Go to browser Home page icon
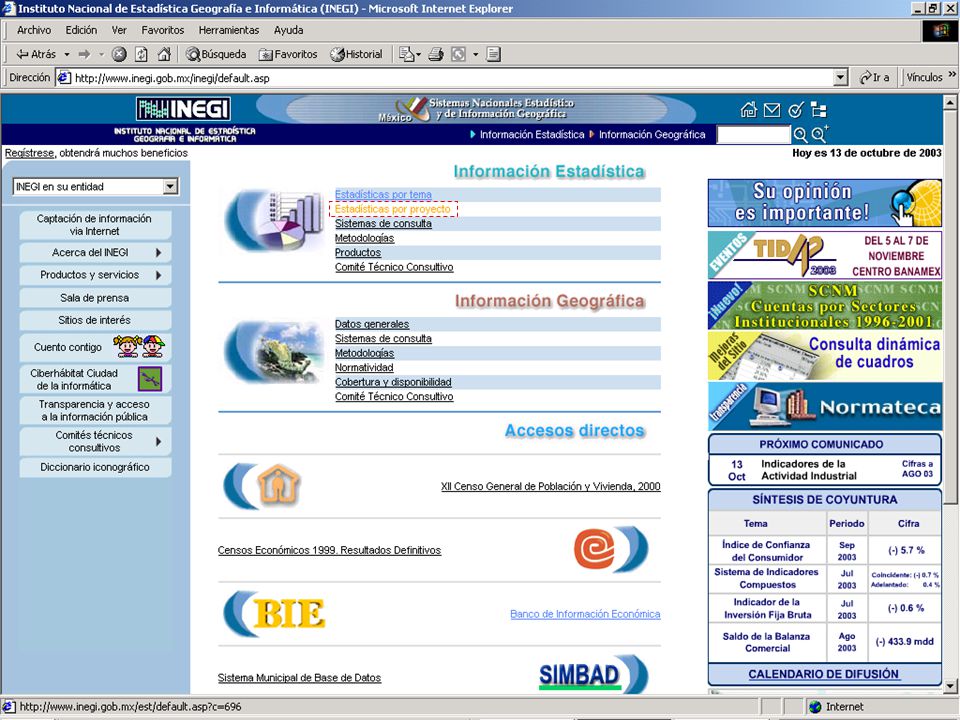 point(163,54)
